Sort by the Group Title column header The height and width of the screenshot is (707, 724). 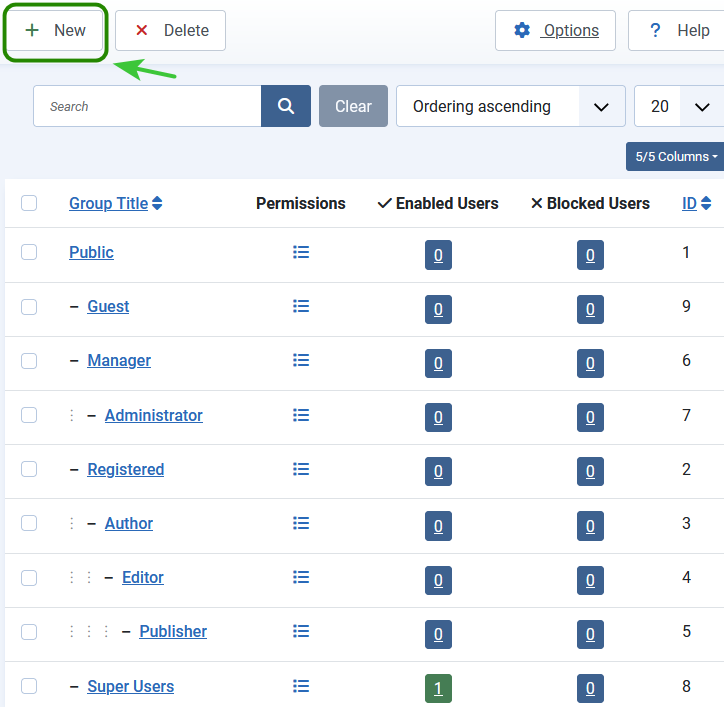tap(109, 203)
